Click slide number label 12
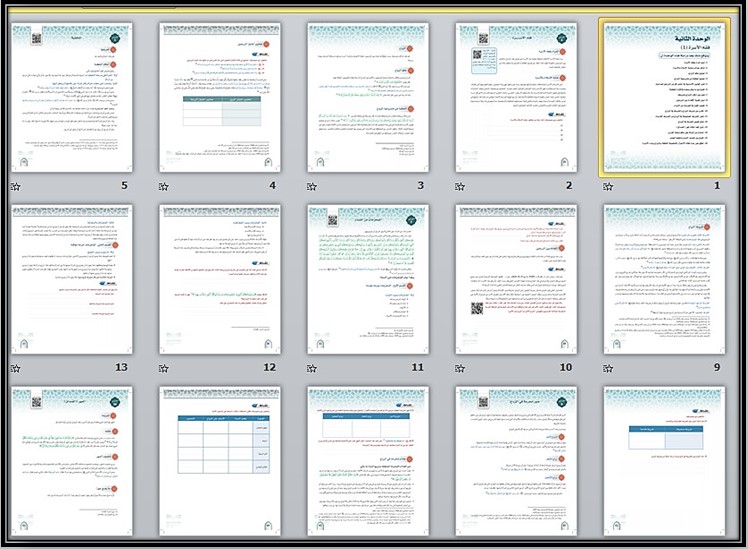The image size is (748, 549). point(270,367)
